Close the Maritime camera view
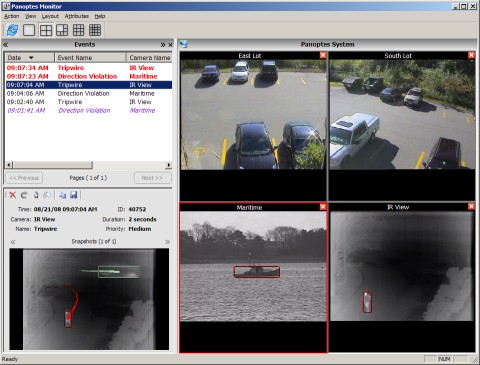 [323, 207]
